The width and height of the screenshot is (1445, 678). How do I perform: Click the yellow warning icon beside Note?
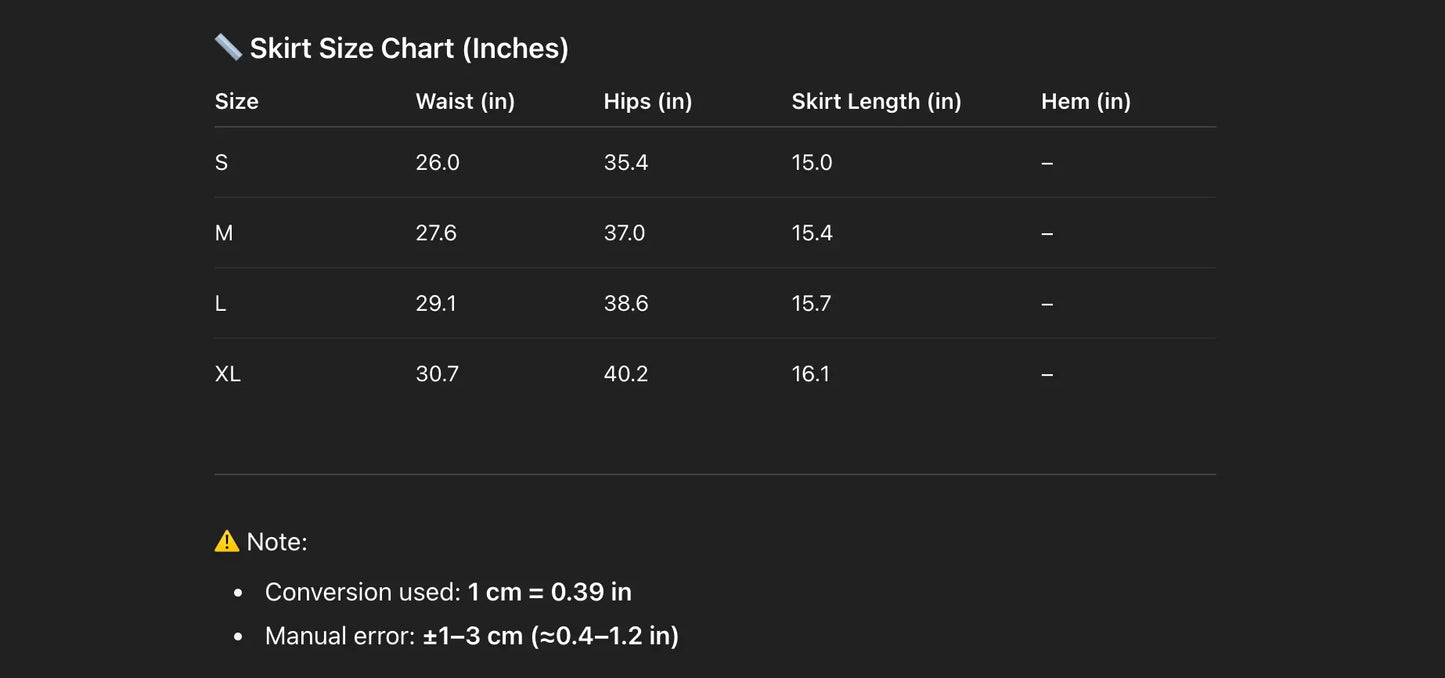tap(227, 541)
